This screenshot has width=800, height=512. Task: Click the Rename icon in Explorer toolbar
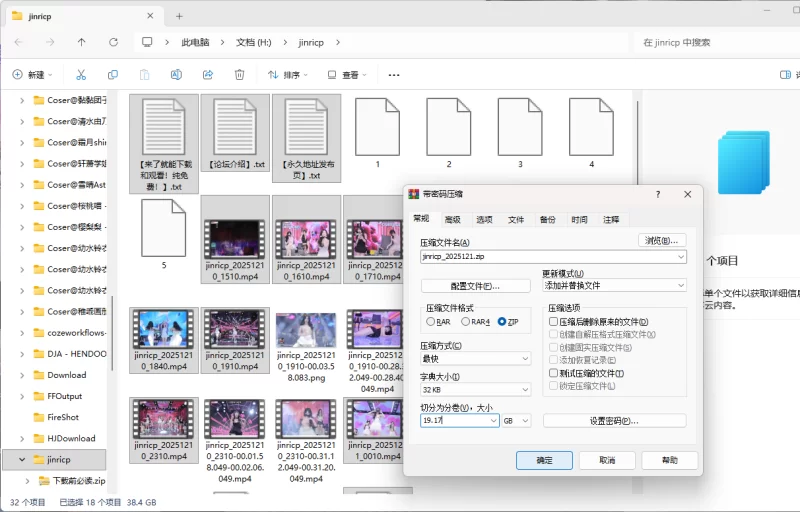176,75
